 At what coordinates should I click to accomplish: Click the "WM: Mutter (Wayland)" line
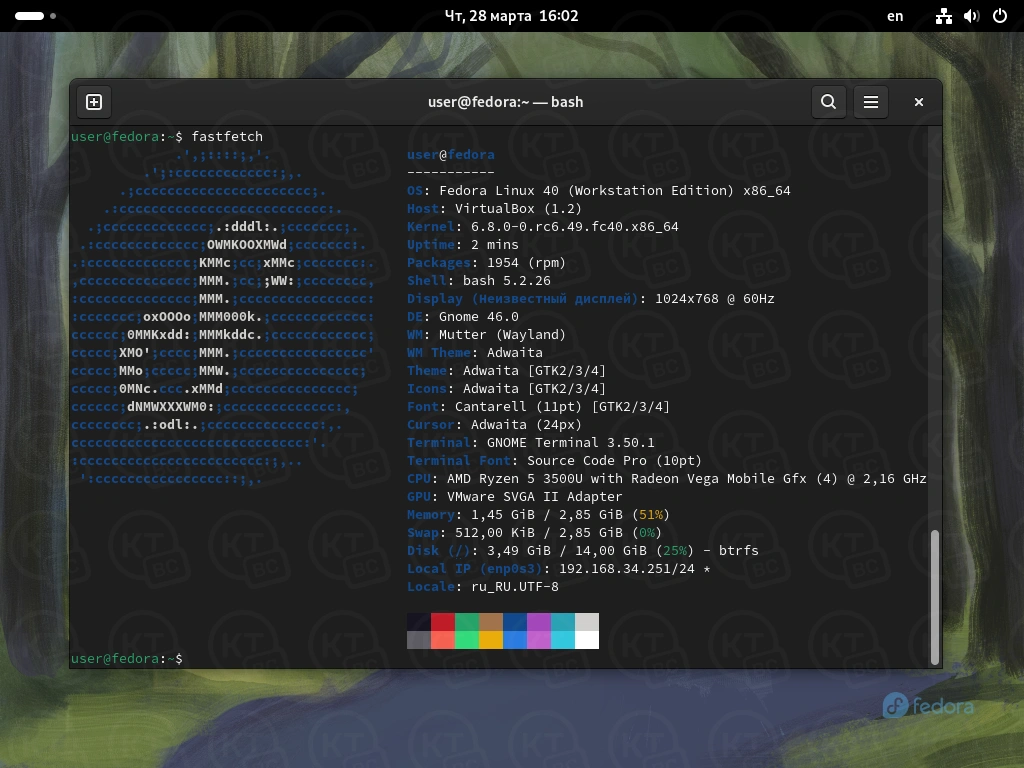click(486, 334)
